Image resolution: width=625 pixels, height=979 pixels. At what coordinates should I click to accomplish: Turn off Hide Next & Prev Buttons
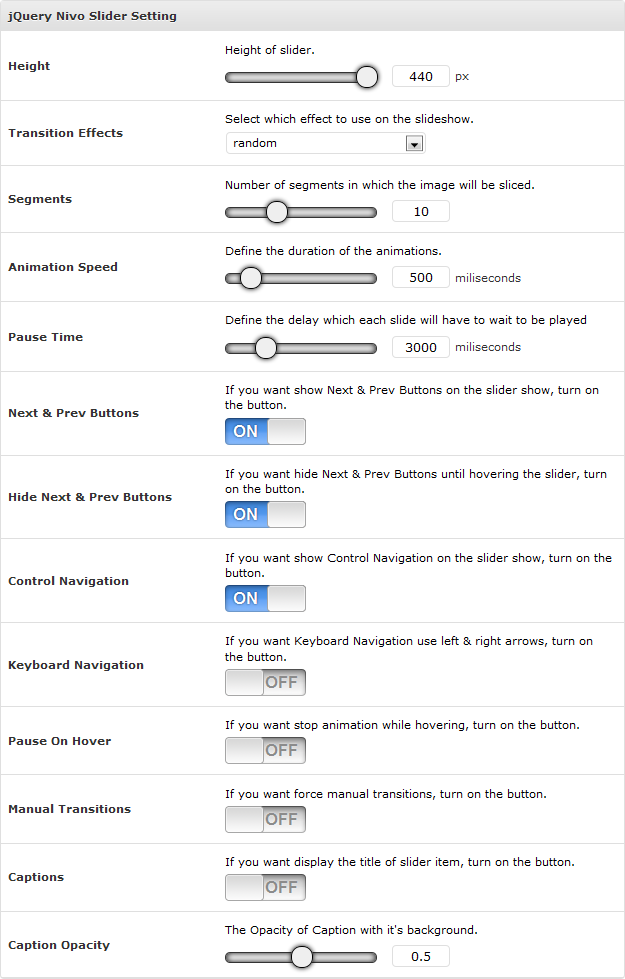pos(265,514)
